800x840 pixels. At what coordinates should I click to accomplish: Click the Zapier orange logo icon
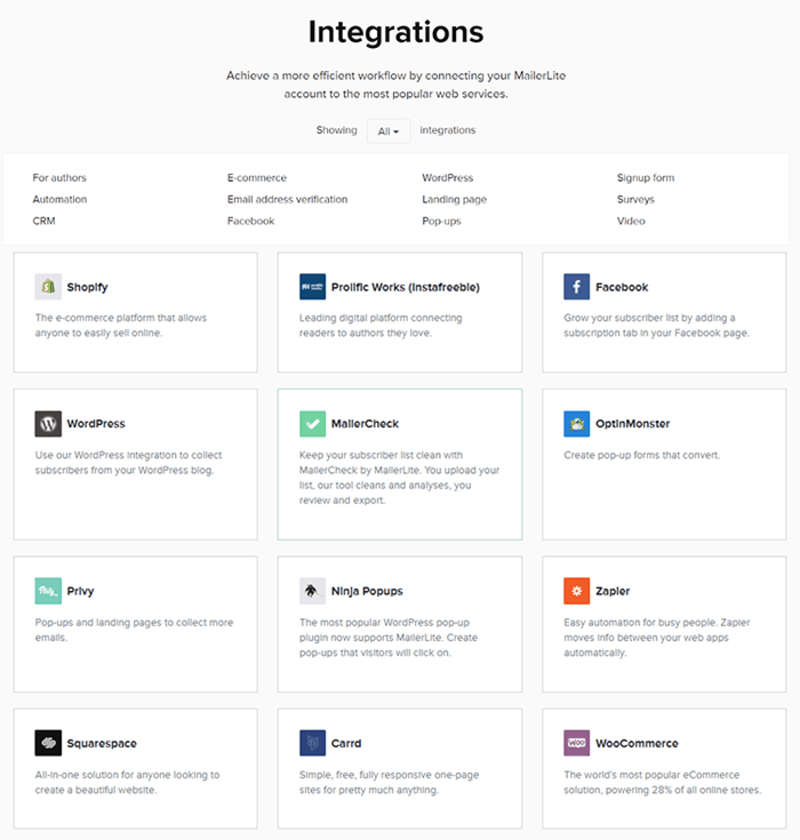pyautogui.click(x=576, y=591)
